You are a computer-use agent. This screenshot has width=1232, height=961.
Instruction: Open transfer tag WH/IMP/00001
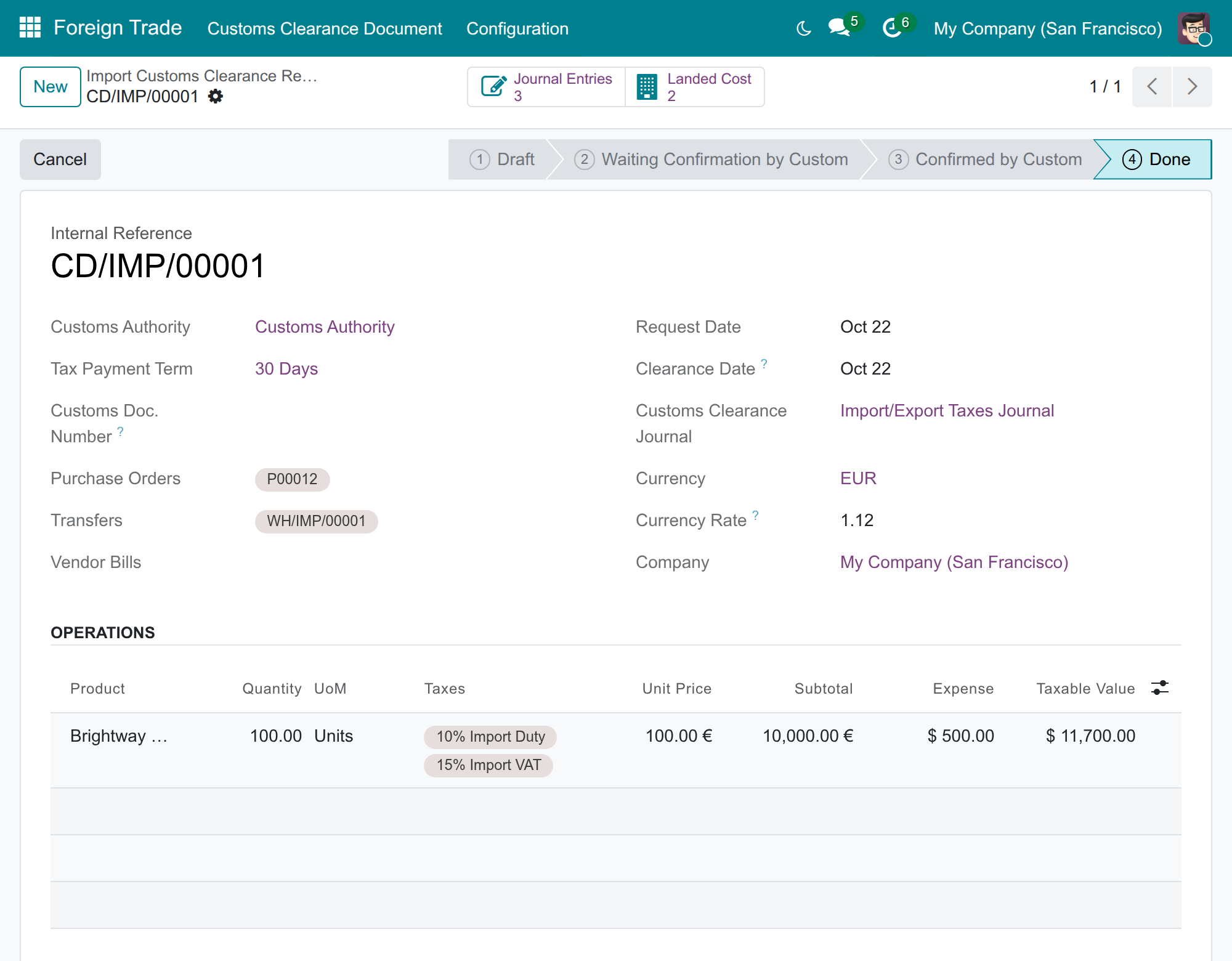(x=317, y=521)
